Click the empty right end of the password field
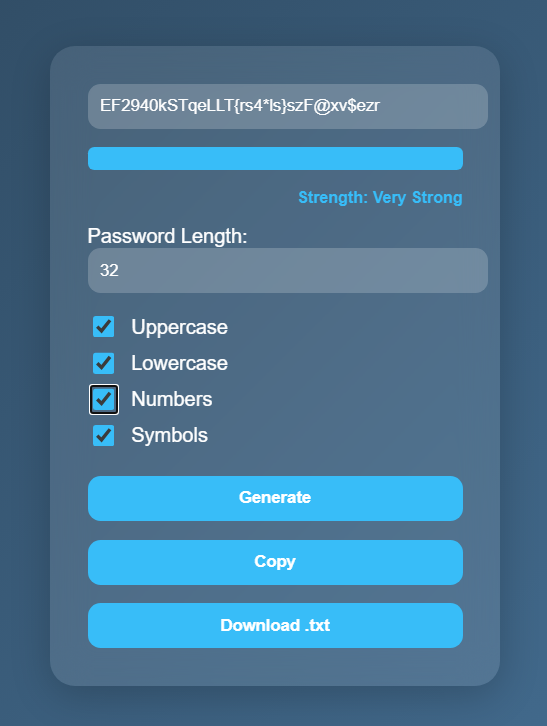Viewport: 547px width, 726px height. [435, 106]
